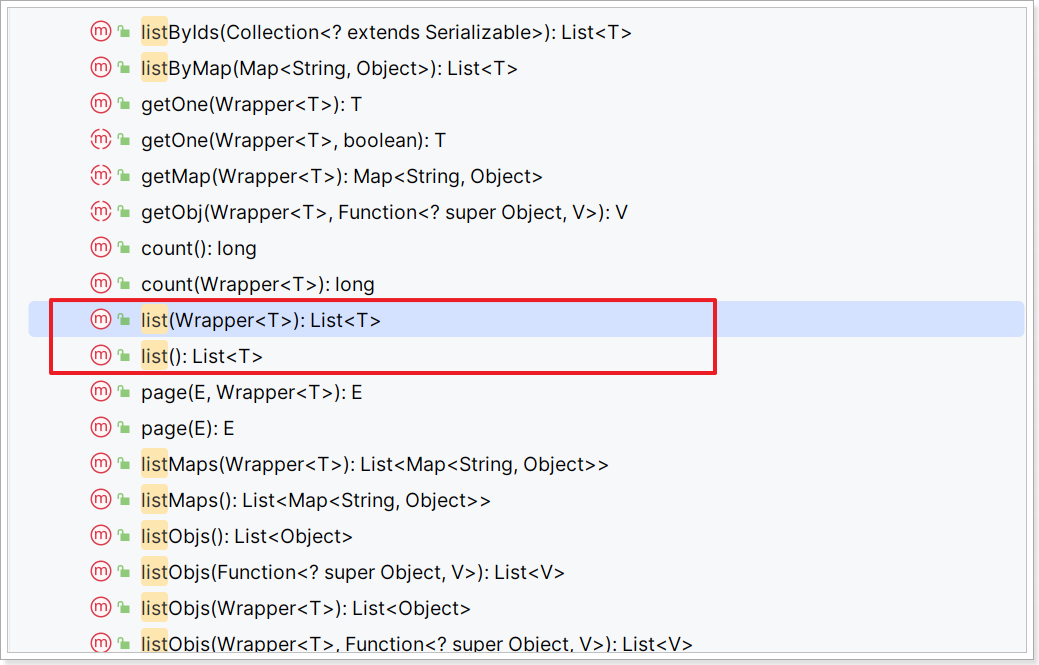Select list(): List<T> method entry

pyautogui.click(x=202, y=356)
